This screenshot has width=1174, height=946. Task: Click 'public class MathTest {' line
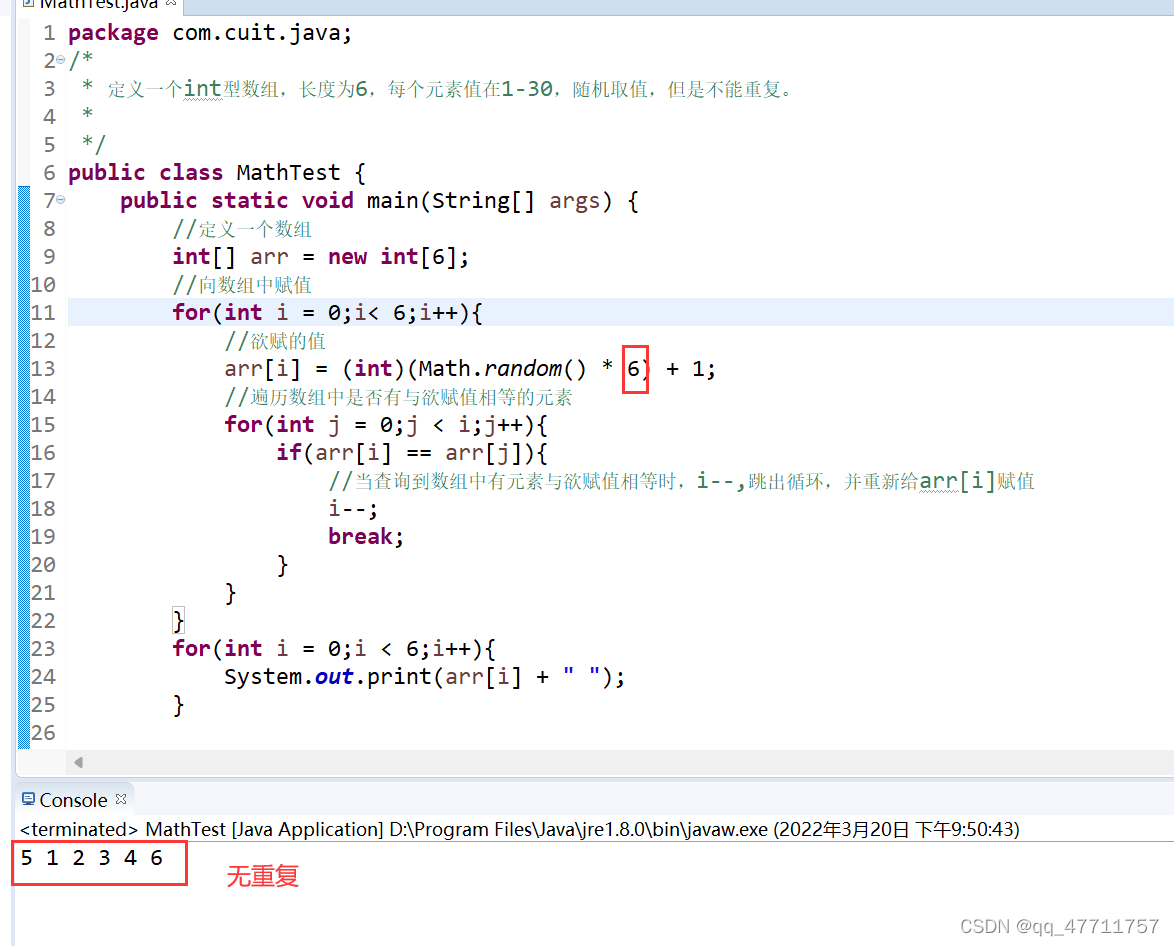tap(217, 173)
